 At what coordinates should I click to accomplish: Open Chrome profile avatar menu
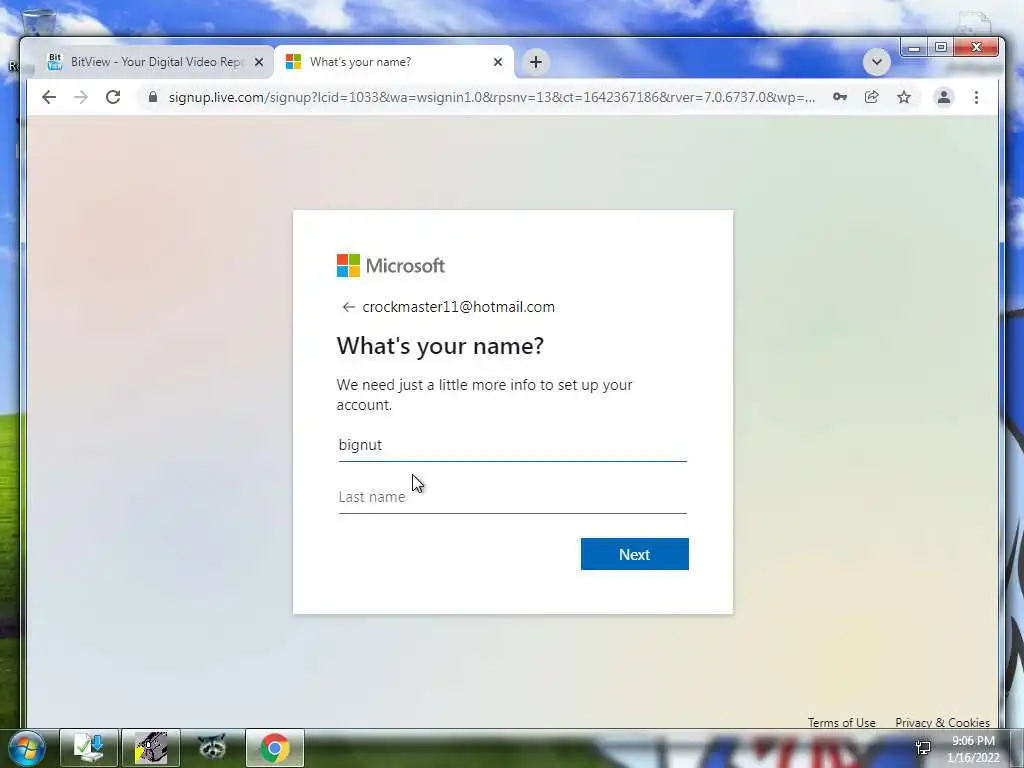click(x=944, y=97)
